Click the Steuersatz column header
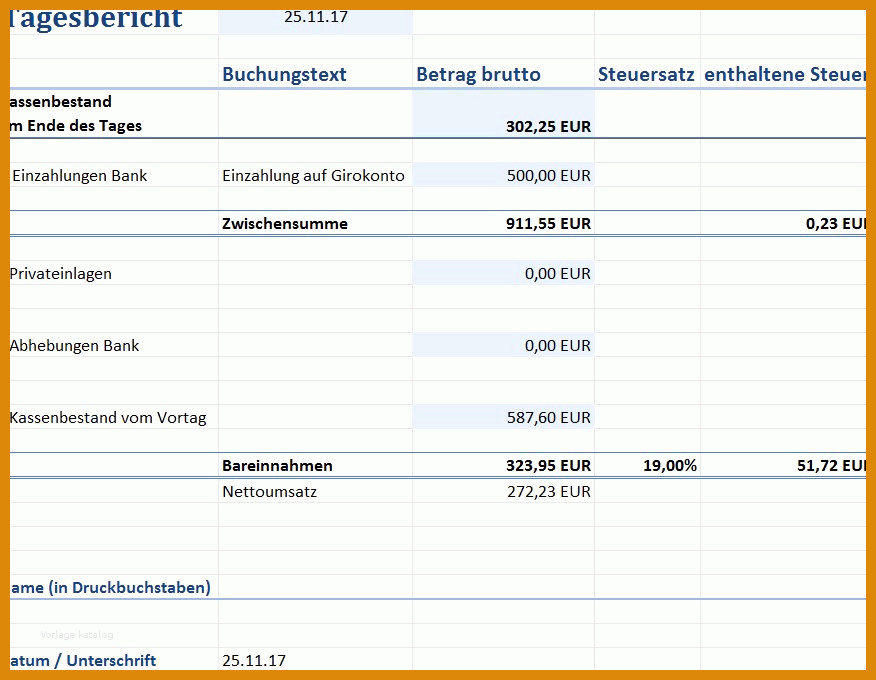This screenshot has height=680, width=876. pos(646,74)
